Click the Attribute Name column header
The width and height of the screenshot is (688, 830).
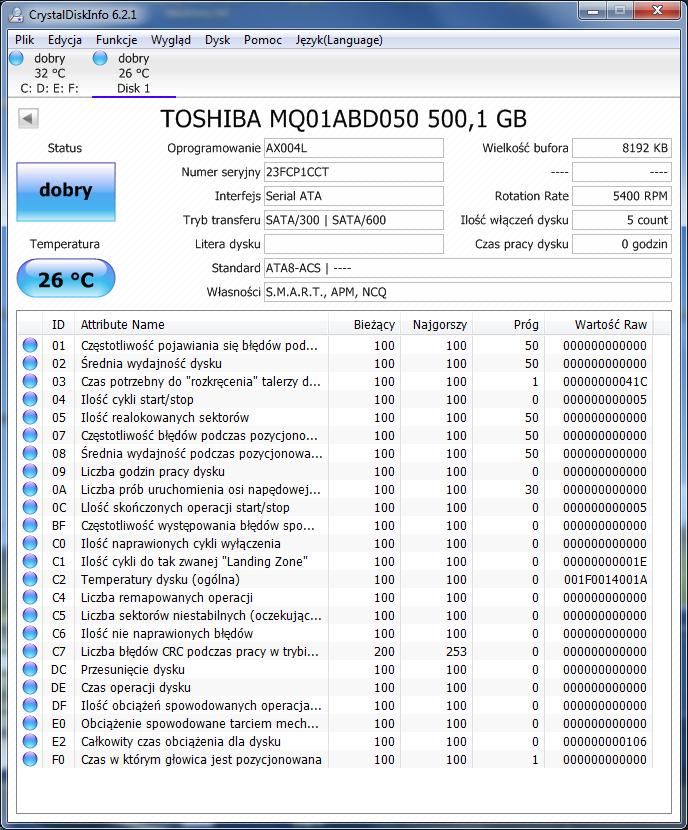201,324
